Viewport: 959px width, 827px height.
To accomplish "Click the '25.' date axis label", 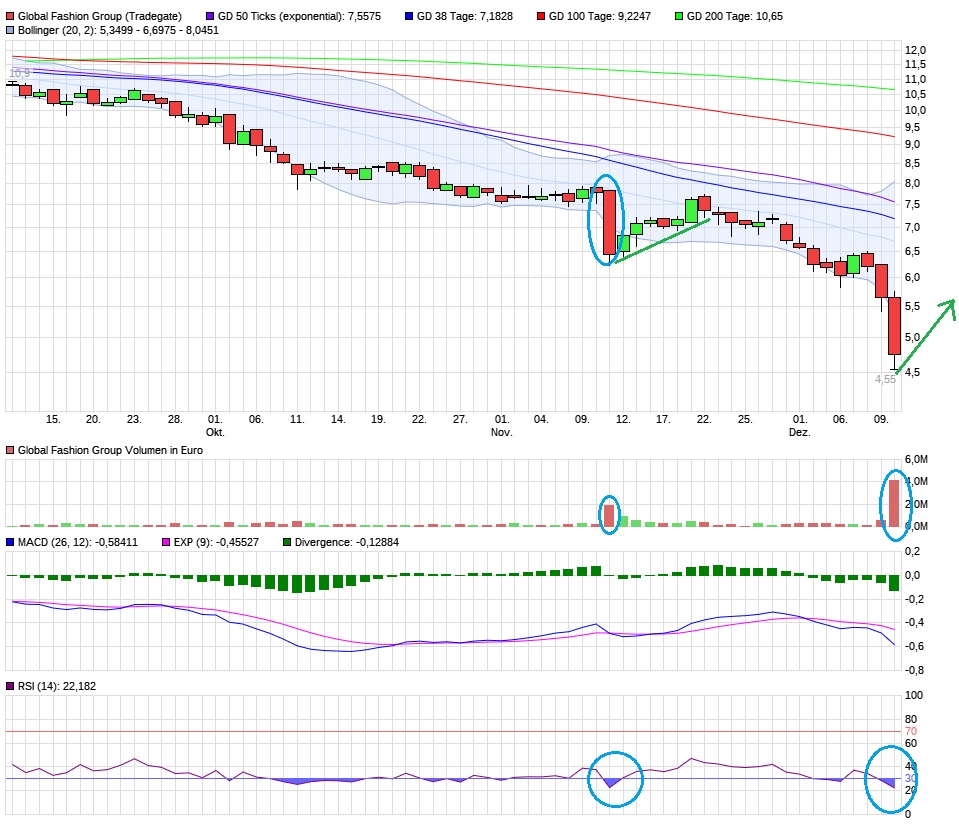I will (x=745, y=420).
